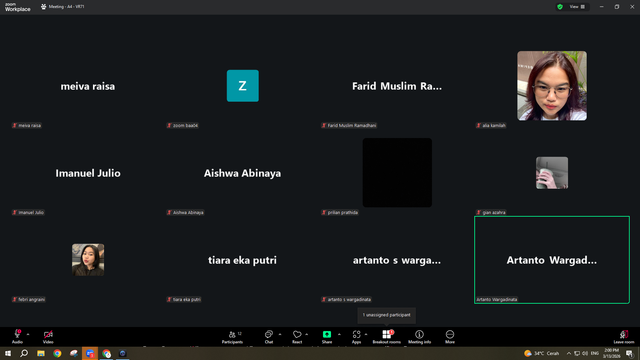This screenshot has height=360, width=640.
Task: Click the zoom baa04 Z avatar
Action: tap(242, 86)
